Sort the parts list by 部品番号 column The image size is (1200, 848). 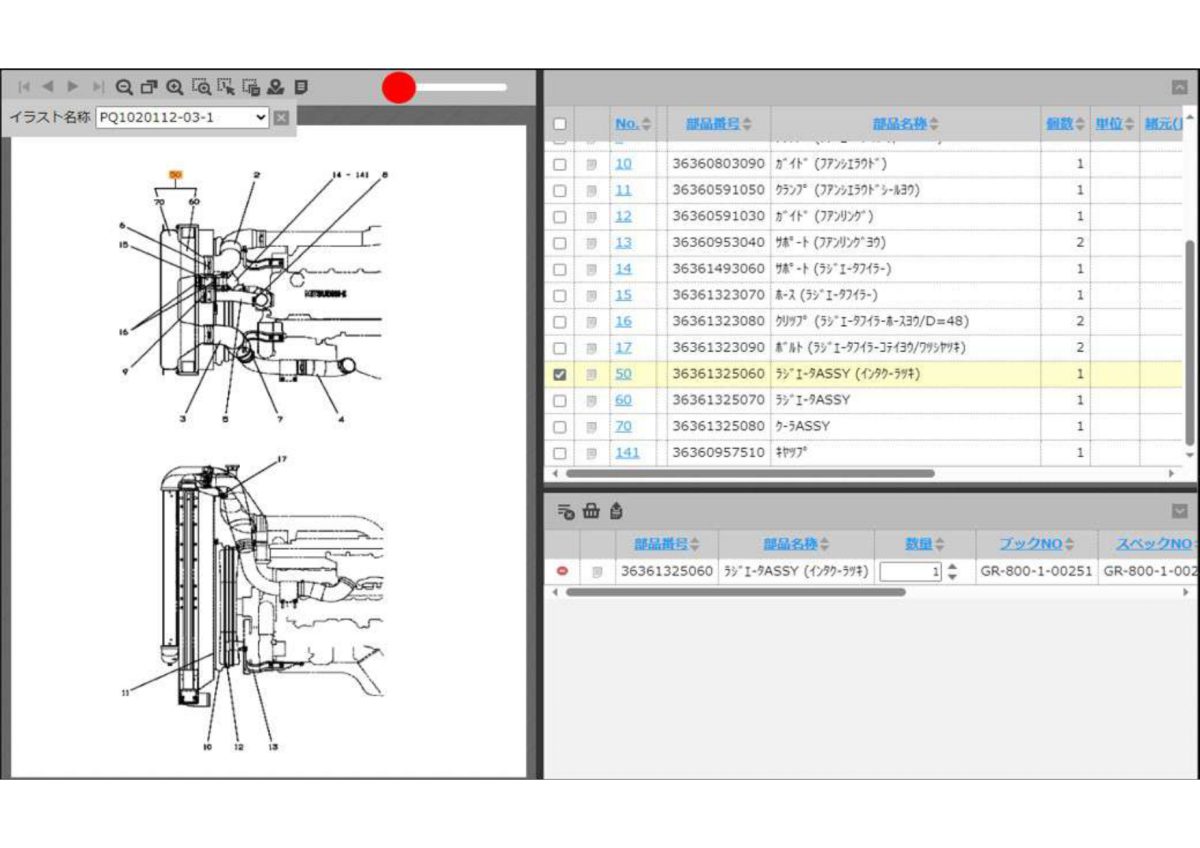(x=719, y=124)
